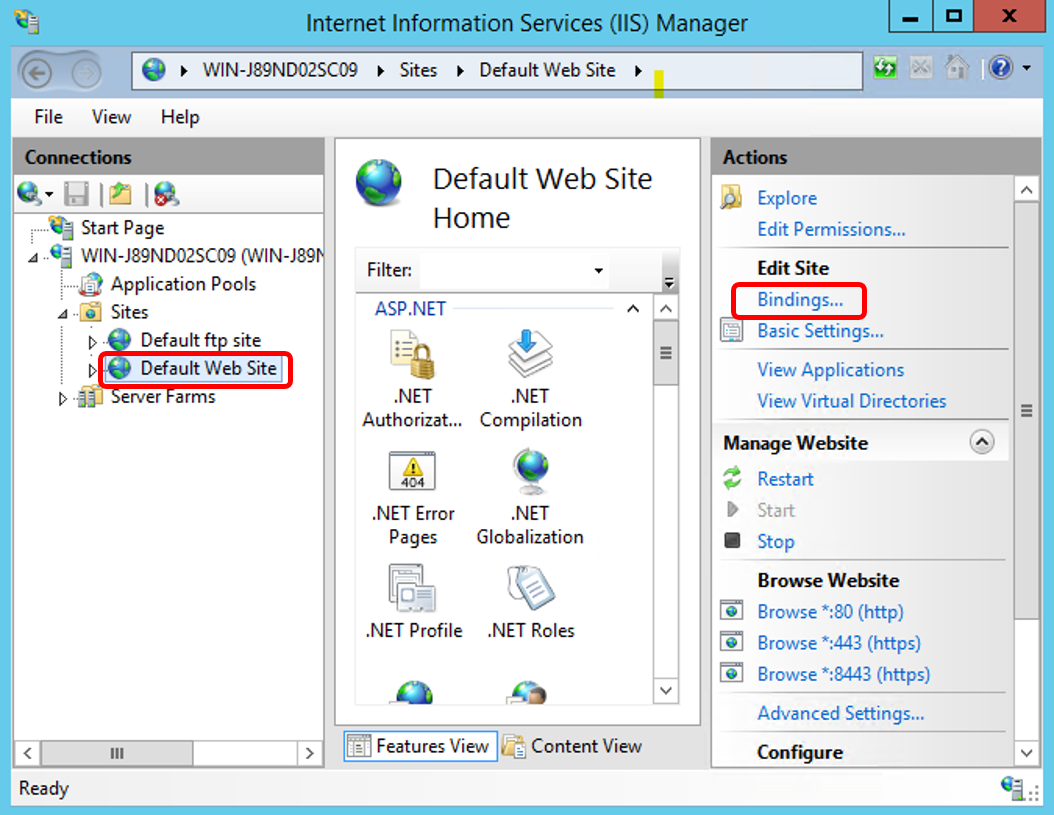Click the Delete Connection toolbar icon
1054x815 pixels.
(x=166, y=193)
